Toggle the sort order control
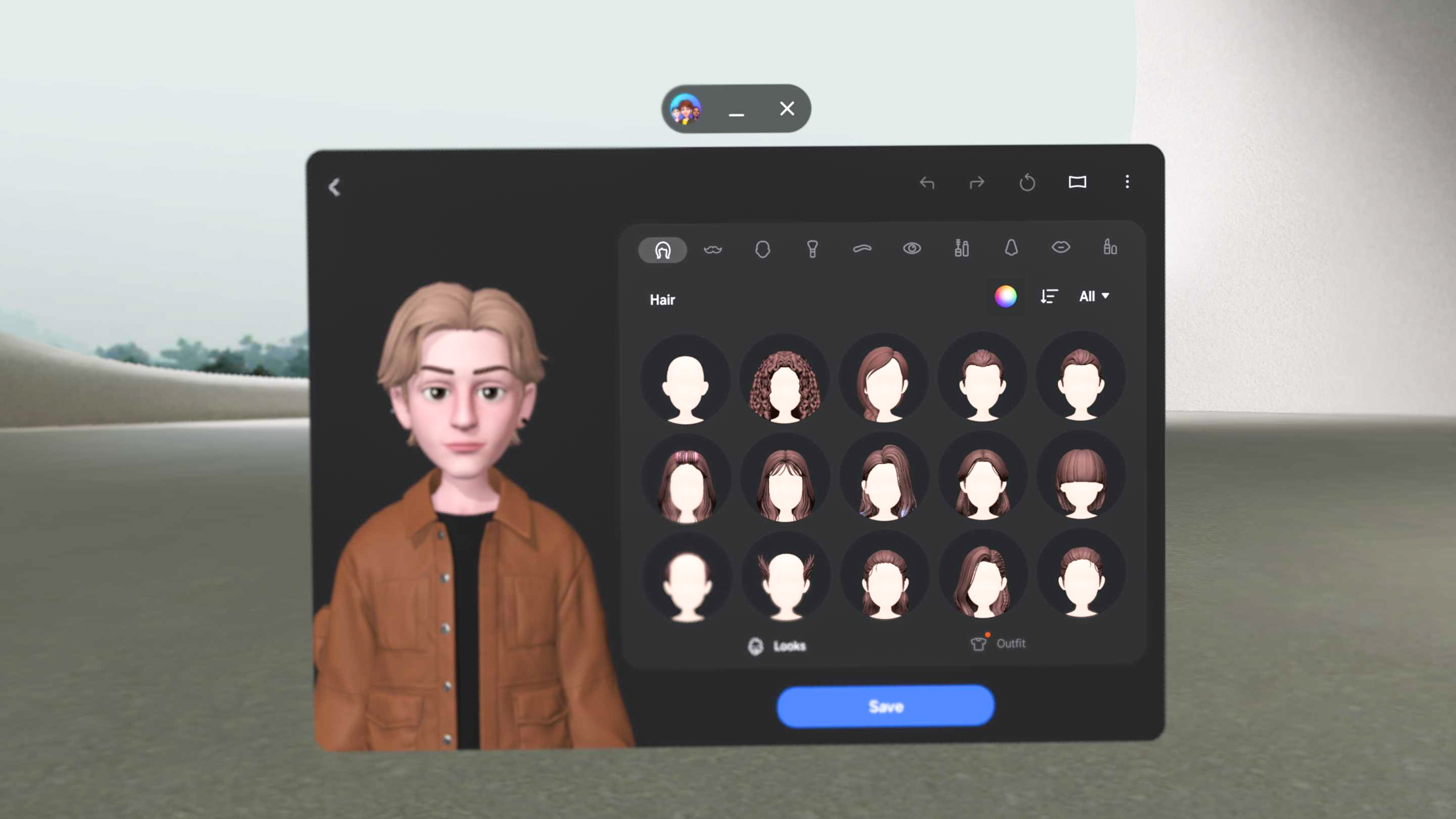Image resolution: width=1456 pixels, height=819 pixels. pos(1049,297)
